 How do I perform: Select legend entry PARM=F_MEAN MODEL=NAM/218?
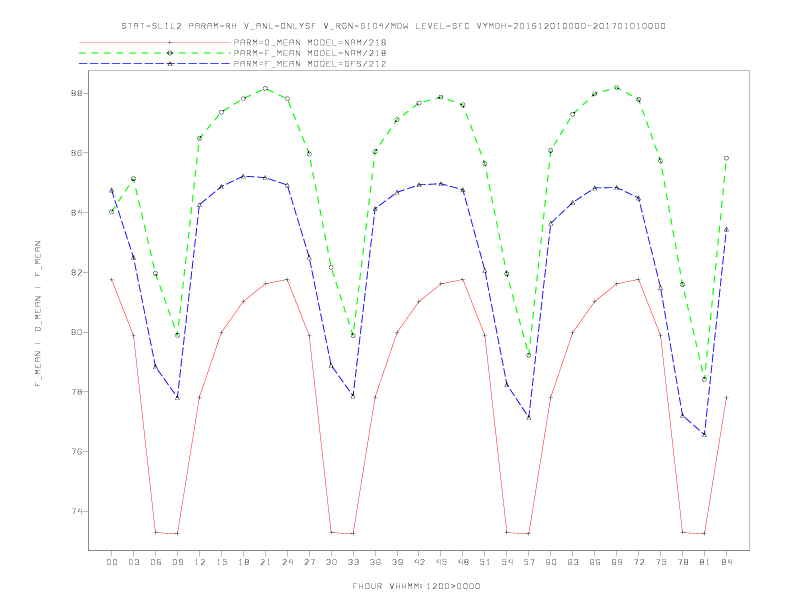point(310,53)
